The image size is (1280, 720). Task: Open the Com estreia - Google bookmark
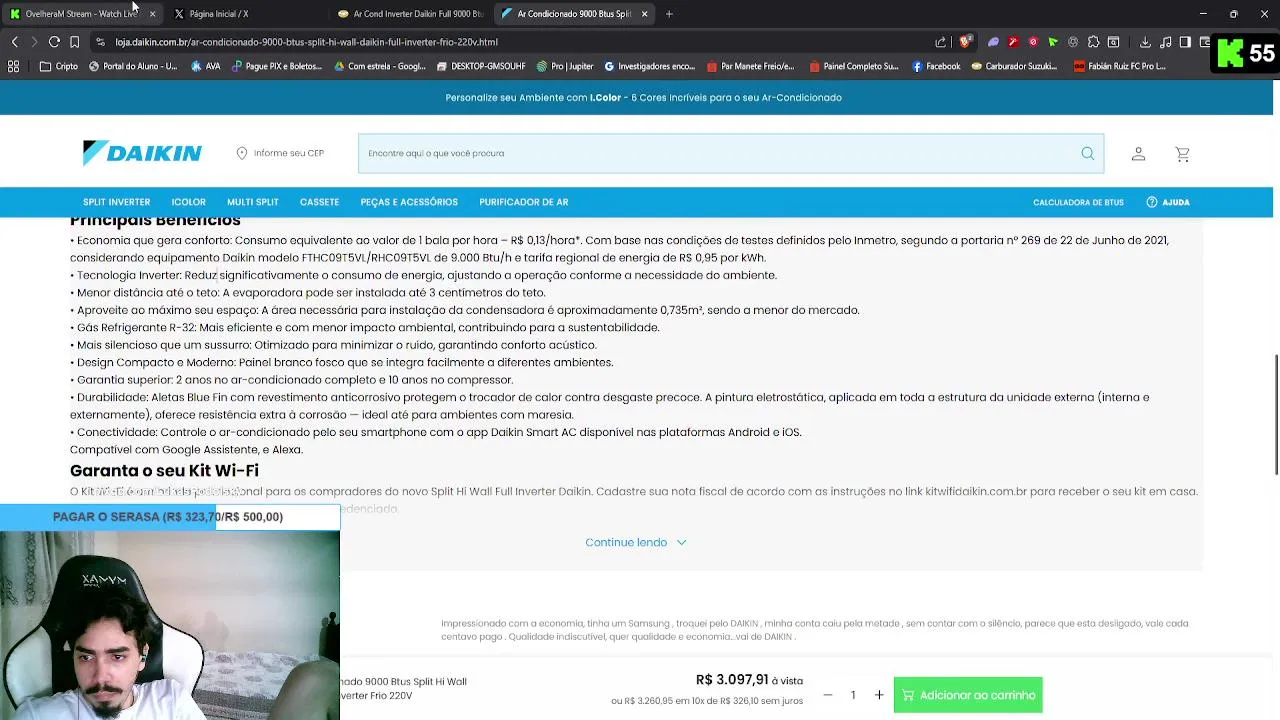pos(380,66)
